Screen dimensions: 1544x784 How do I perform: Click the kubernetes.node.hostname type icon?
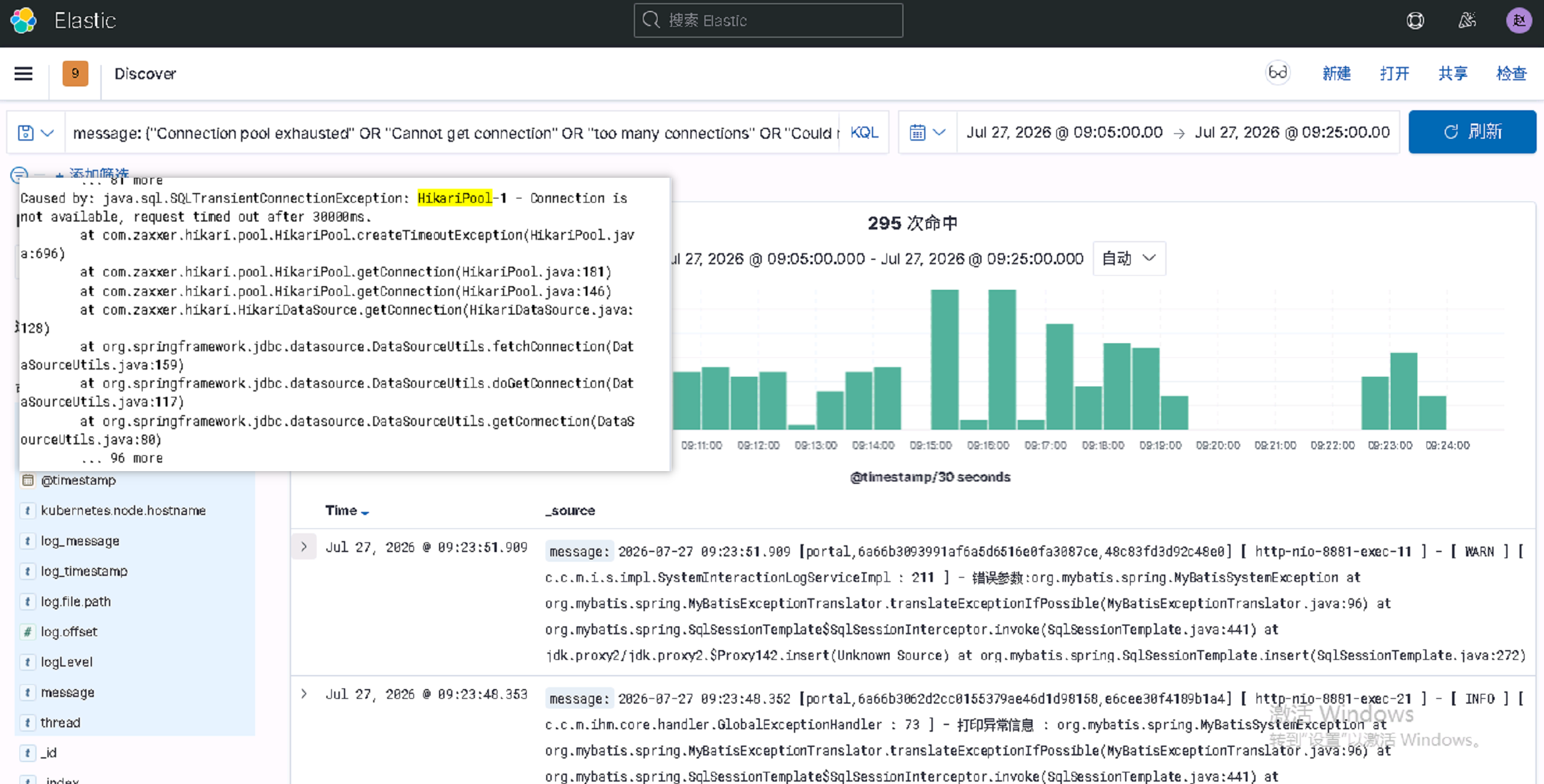point(27,511)
